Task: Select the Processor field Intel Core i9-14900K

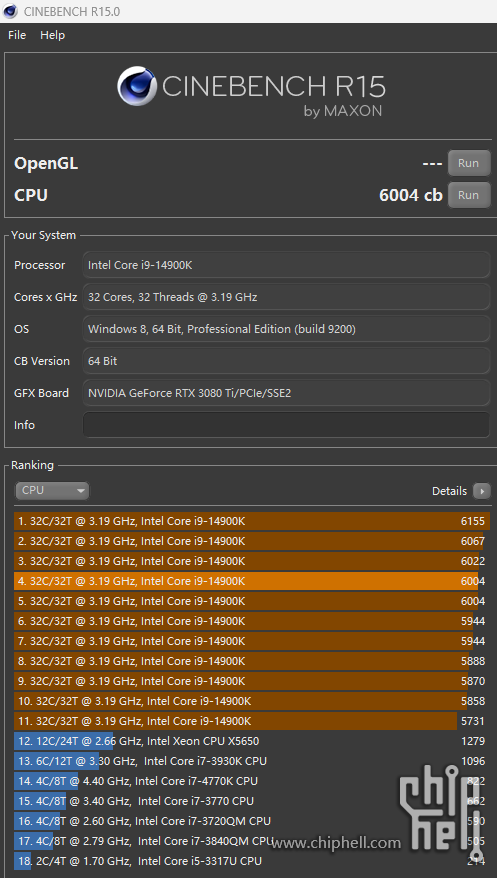Action: tap(286, 265)
